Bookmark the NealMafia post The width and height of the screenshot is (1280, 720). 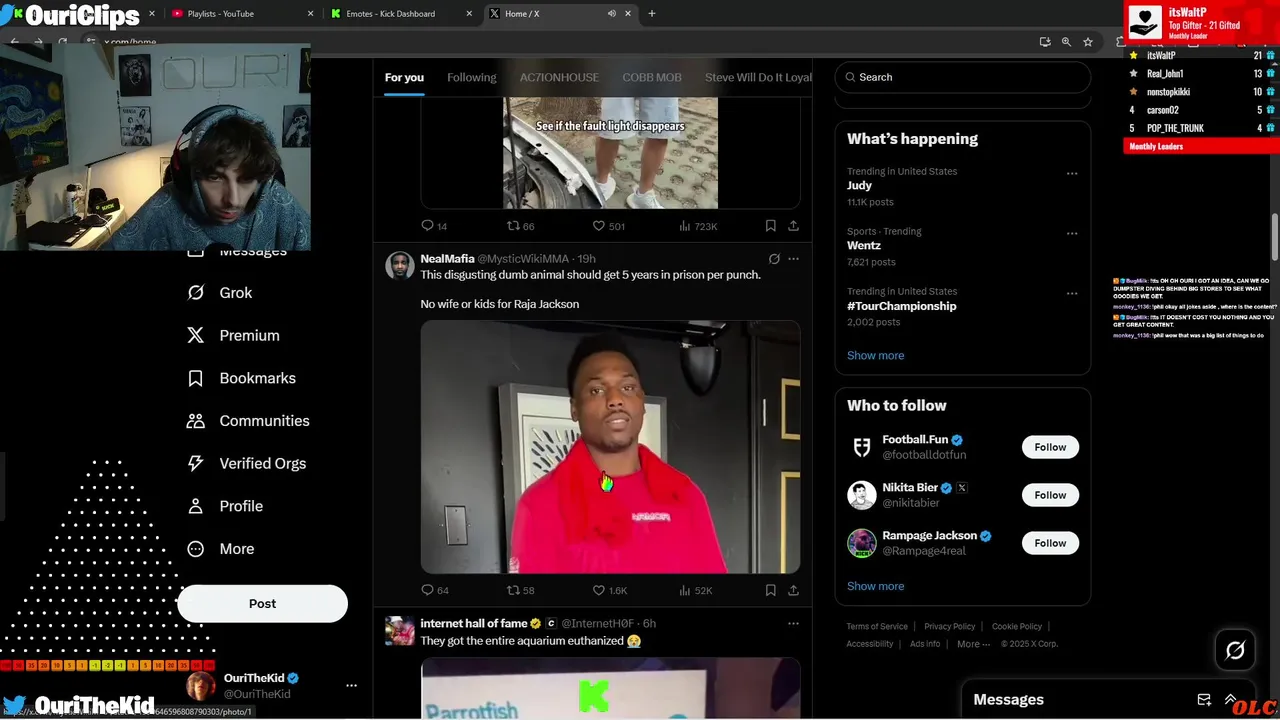coord(770,591)
